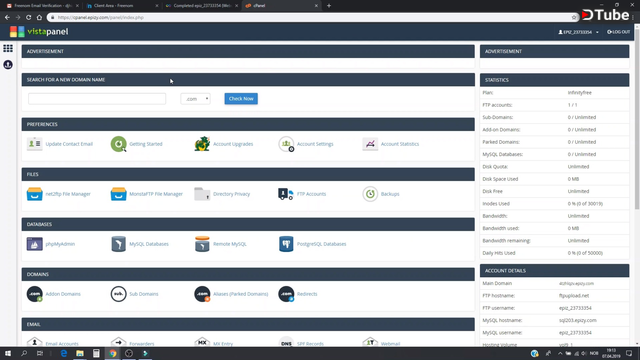
Task: Open MySQL Databases link text
Action: coord(149,244)
